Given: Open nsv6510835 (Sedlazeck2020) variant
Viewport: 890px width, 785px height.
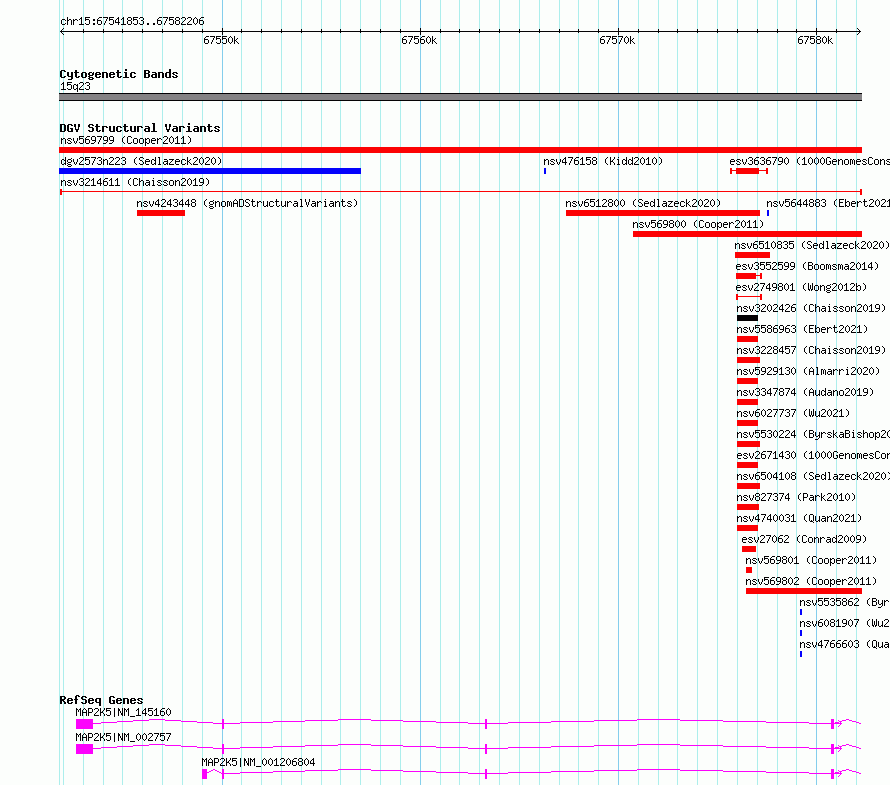Looking at the screenshot, I should click(812, 245).
